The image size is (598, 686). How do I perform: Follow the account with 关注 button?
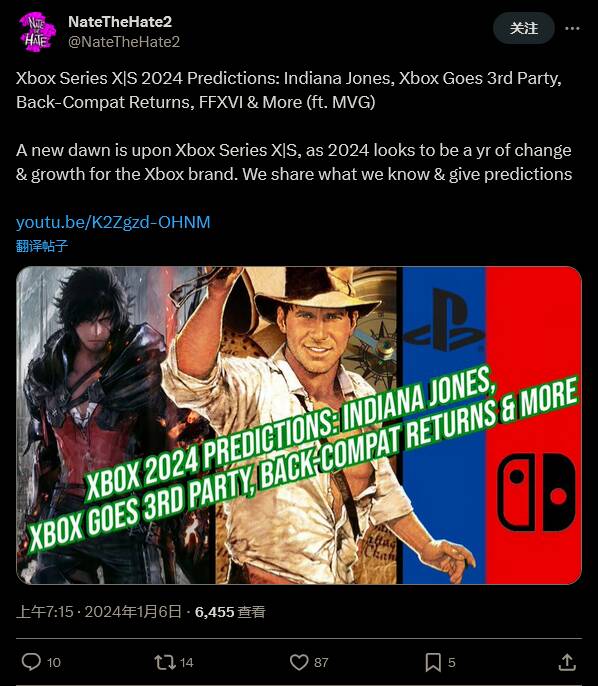[x=524, y=28]
